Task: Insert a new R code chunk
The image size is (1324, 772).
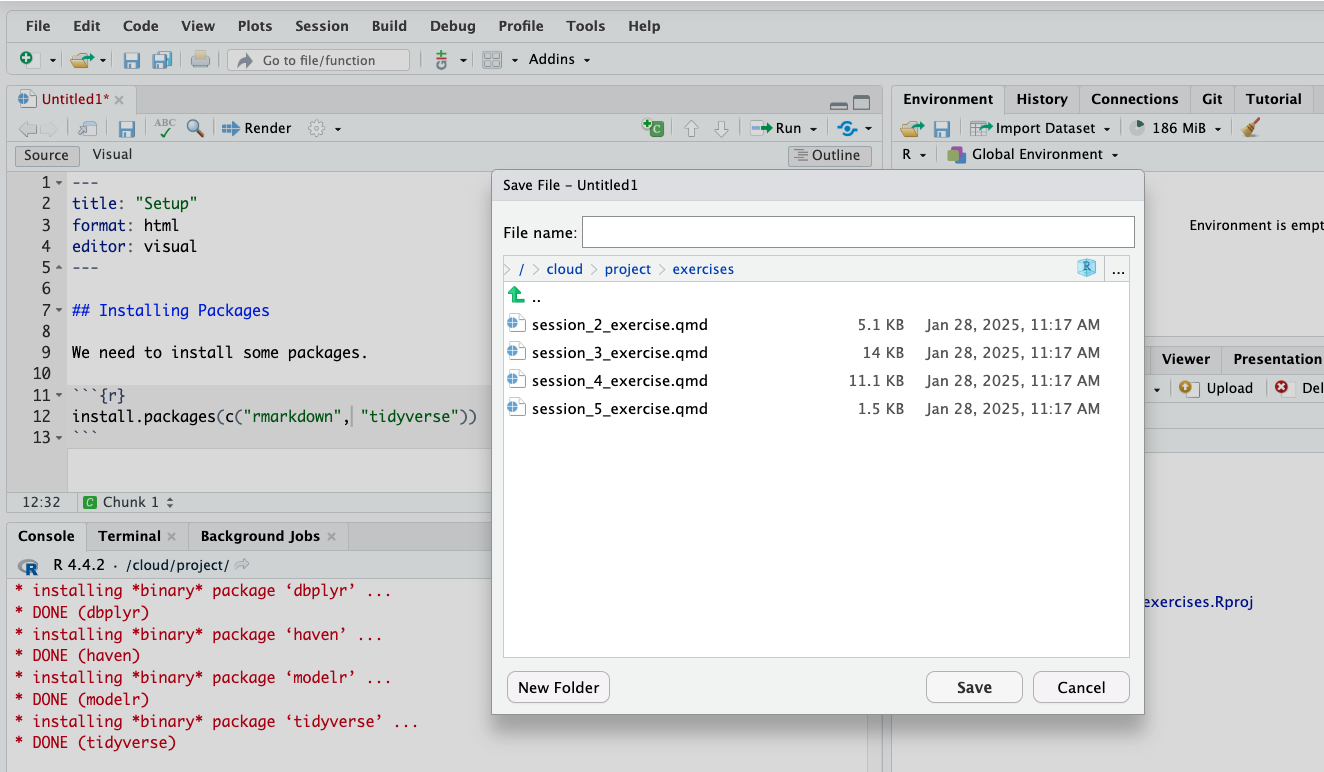Action: pos(652,128)
